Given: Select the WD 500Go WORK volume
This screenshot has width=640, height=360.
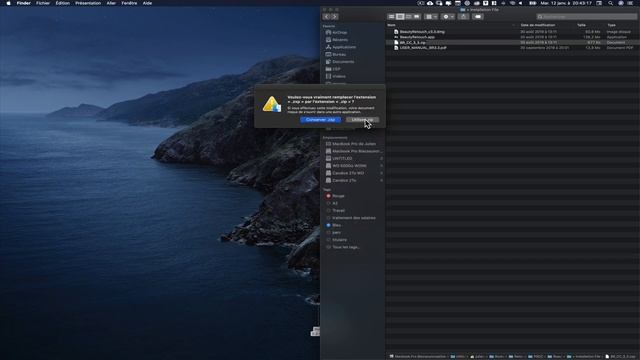Looking at the screenshot, I should point(349,166).
